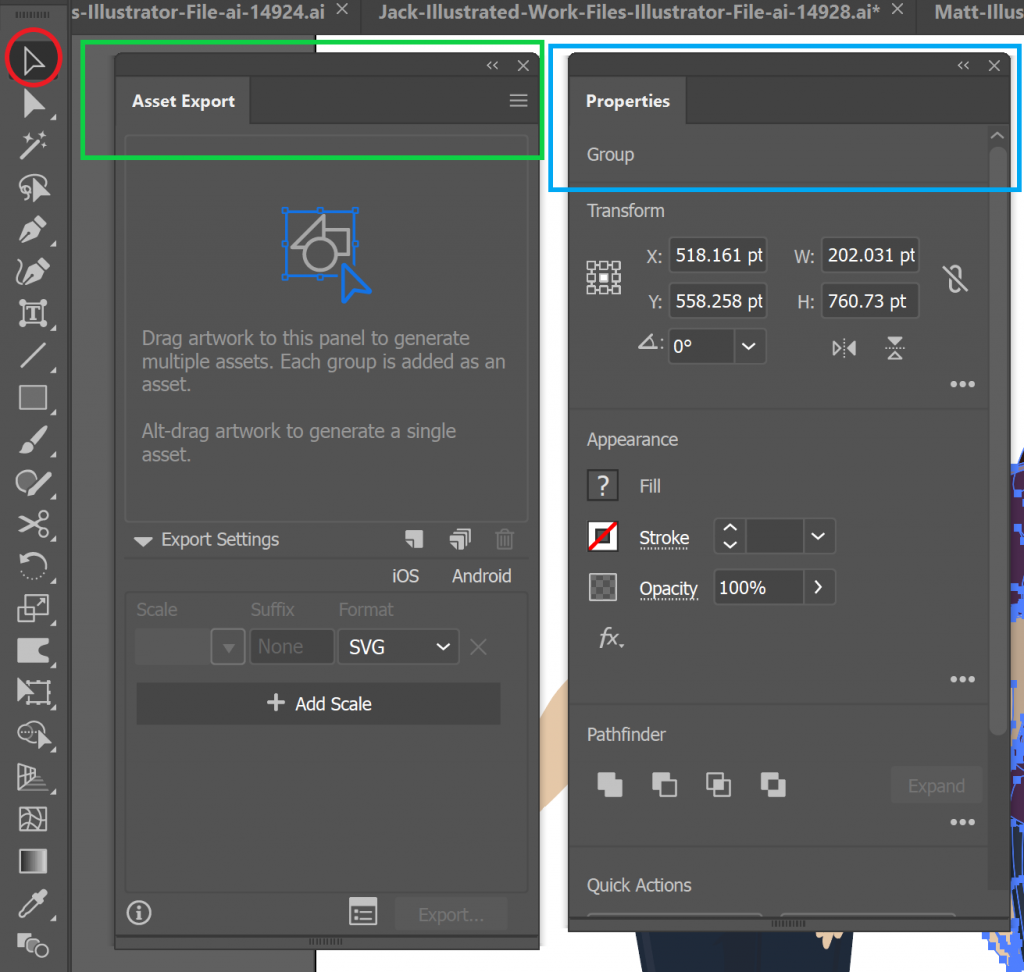This screenshot has height=972, width=1024.
Task: Select the Selection tool arrow
Action: [34, 62]
